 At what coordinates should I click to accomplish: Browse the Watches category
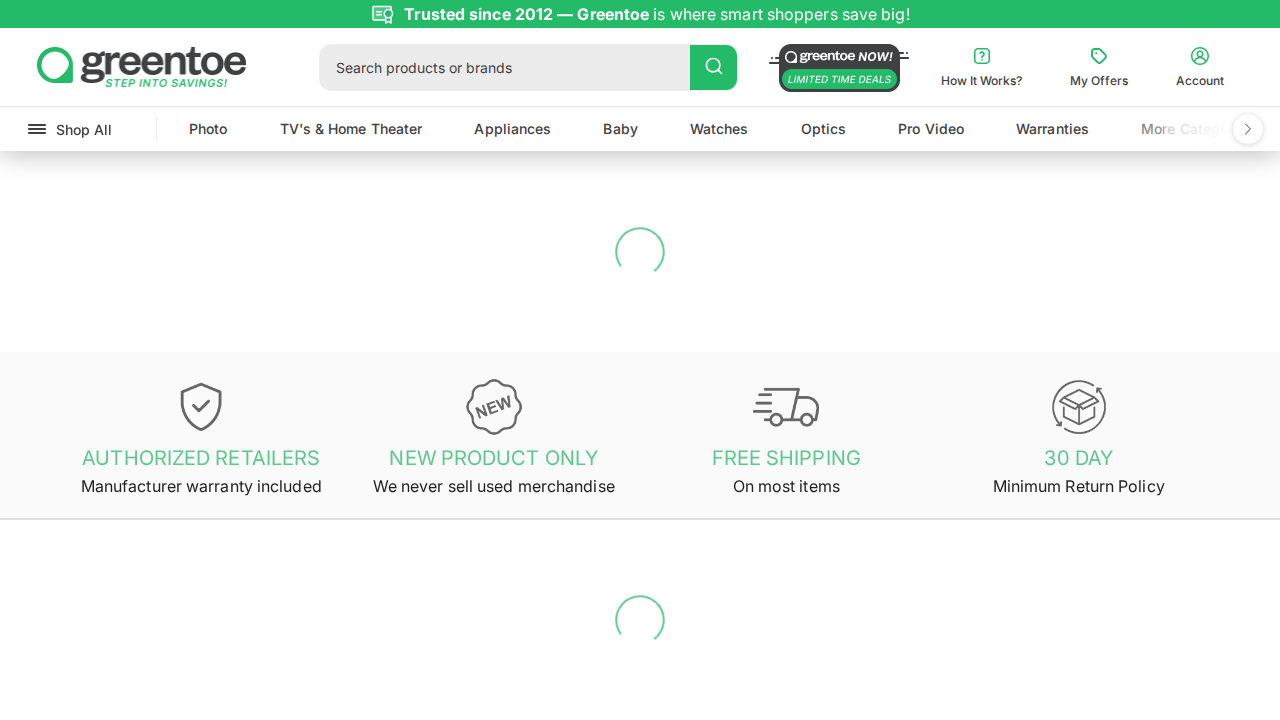(718, 129)
